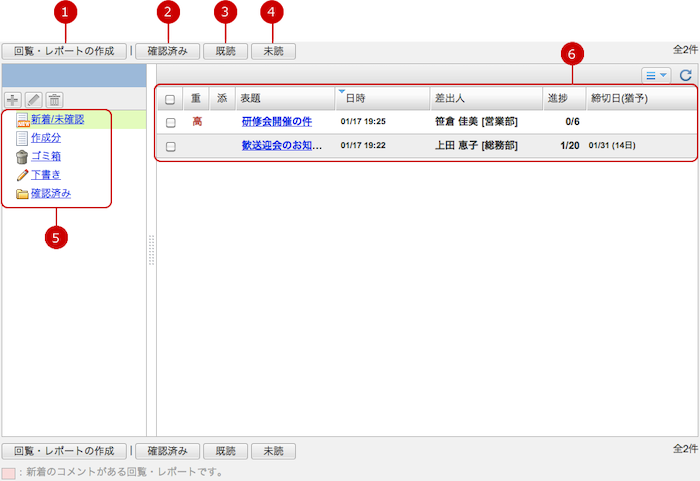Click the refresh list icon

coord(686,75)
